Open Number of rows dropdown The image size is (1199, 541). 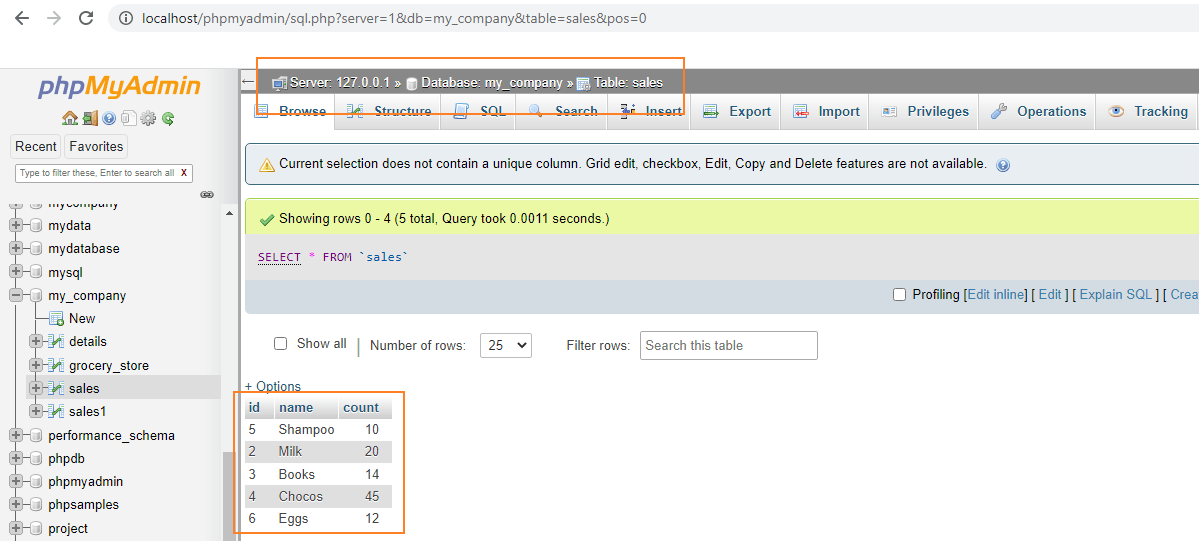coord(505,345)
